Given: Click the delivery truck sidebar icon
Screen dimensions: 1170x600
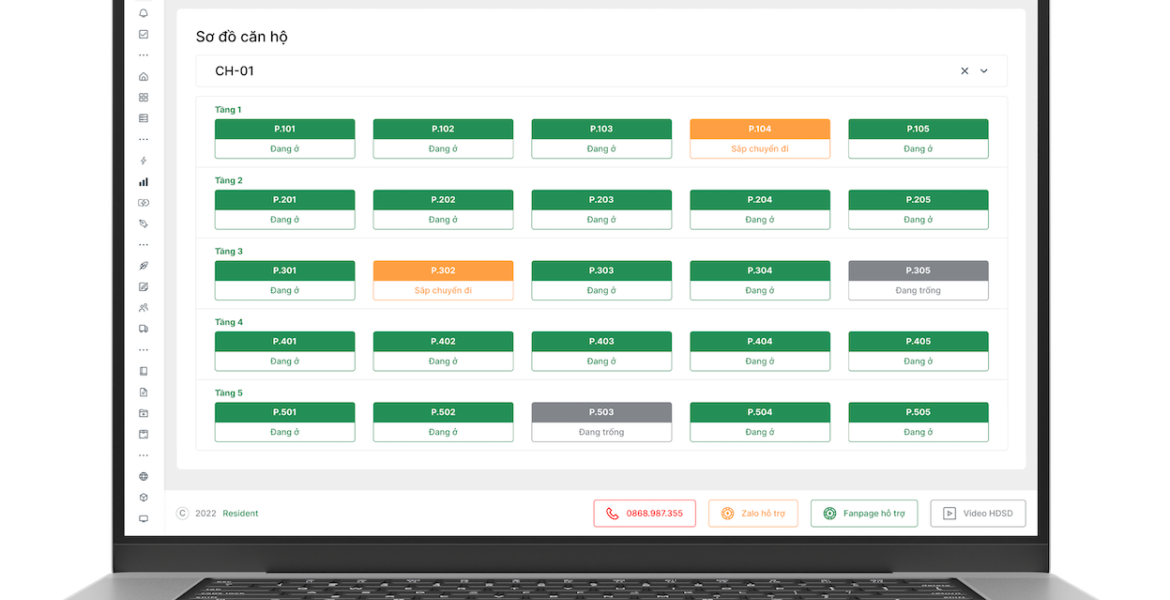Looking at the screenshot, I should pos(143,329).
